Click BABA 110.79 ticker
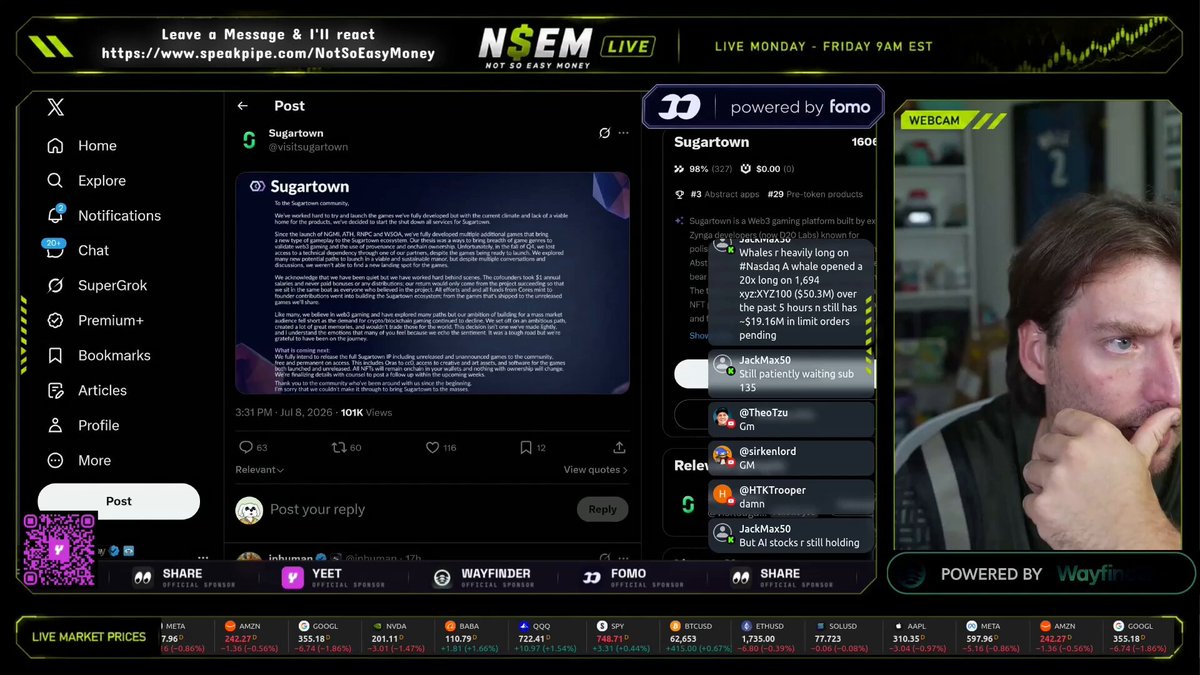The width and height of the screenshot is (1200, 675). pos(470,637)
